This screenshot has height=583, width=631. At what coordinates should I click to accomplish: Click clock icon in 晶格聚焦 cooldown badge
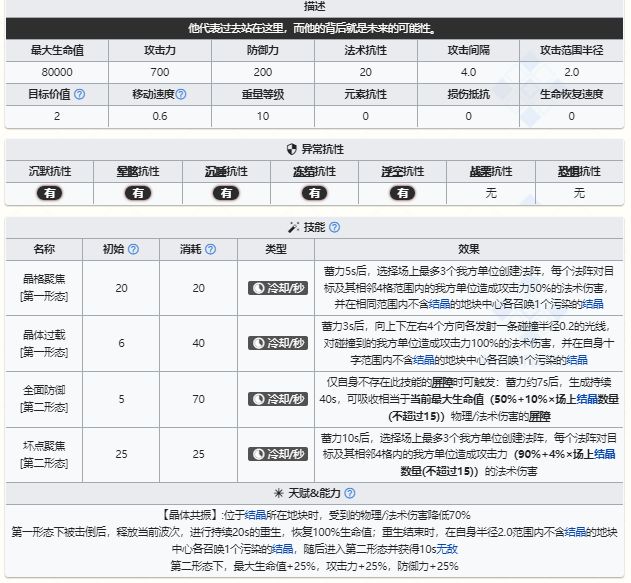pyautogui.click(x=258, y=288)
